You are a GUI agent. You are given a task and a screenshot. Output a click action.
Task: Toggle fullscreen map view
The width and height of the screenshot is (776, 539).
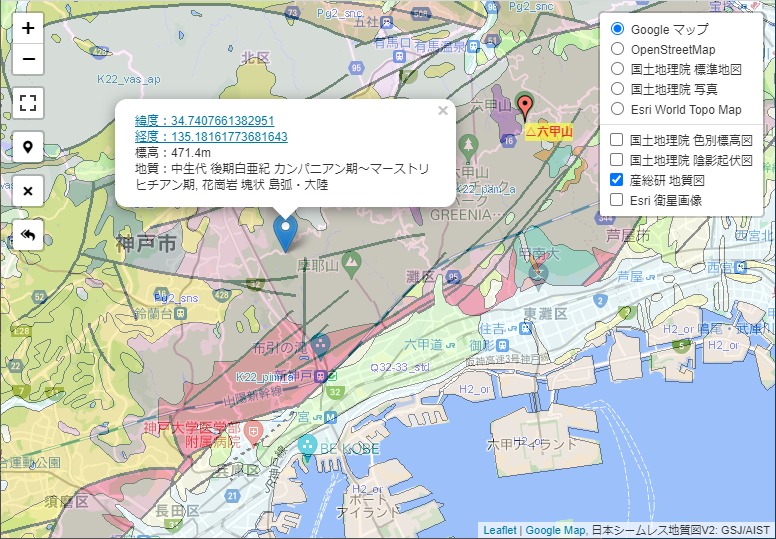28,103
